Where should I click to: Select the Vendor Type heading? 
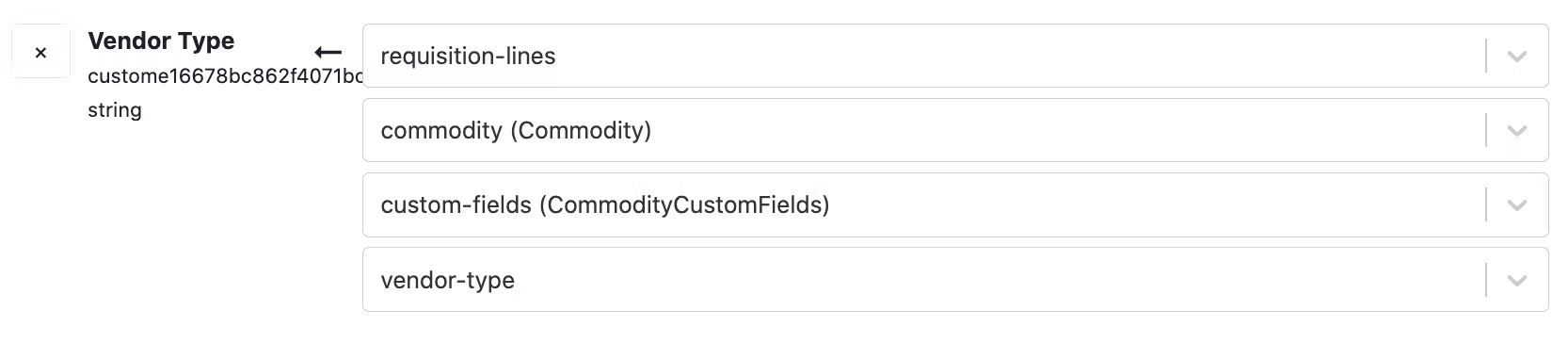[x=161, y=41]
